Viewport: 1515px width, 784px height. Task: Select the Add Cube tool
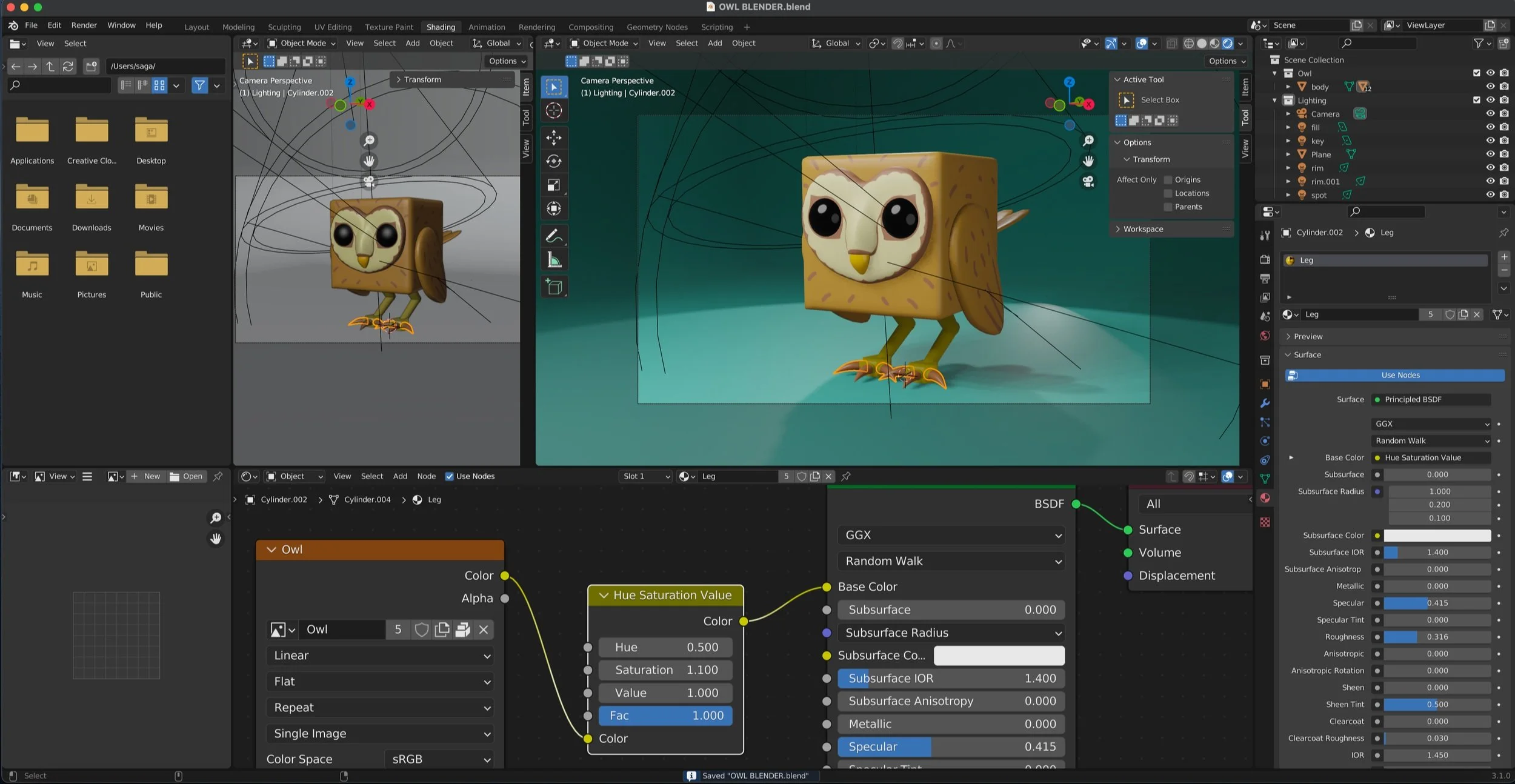point(553,287)
